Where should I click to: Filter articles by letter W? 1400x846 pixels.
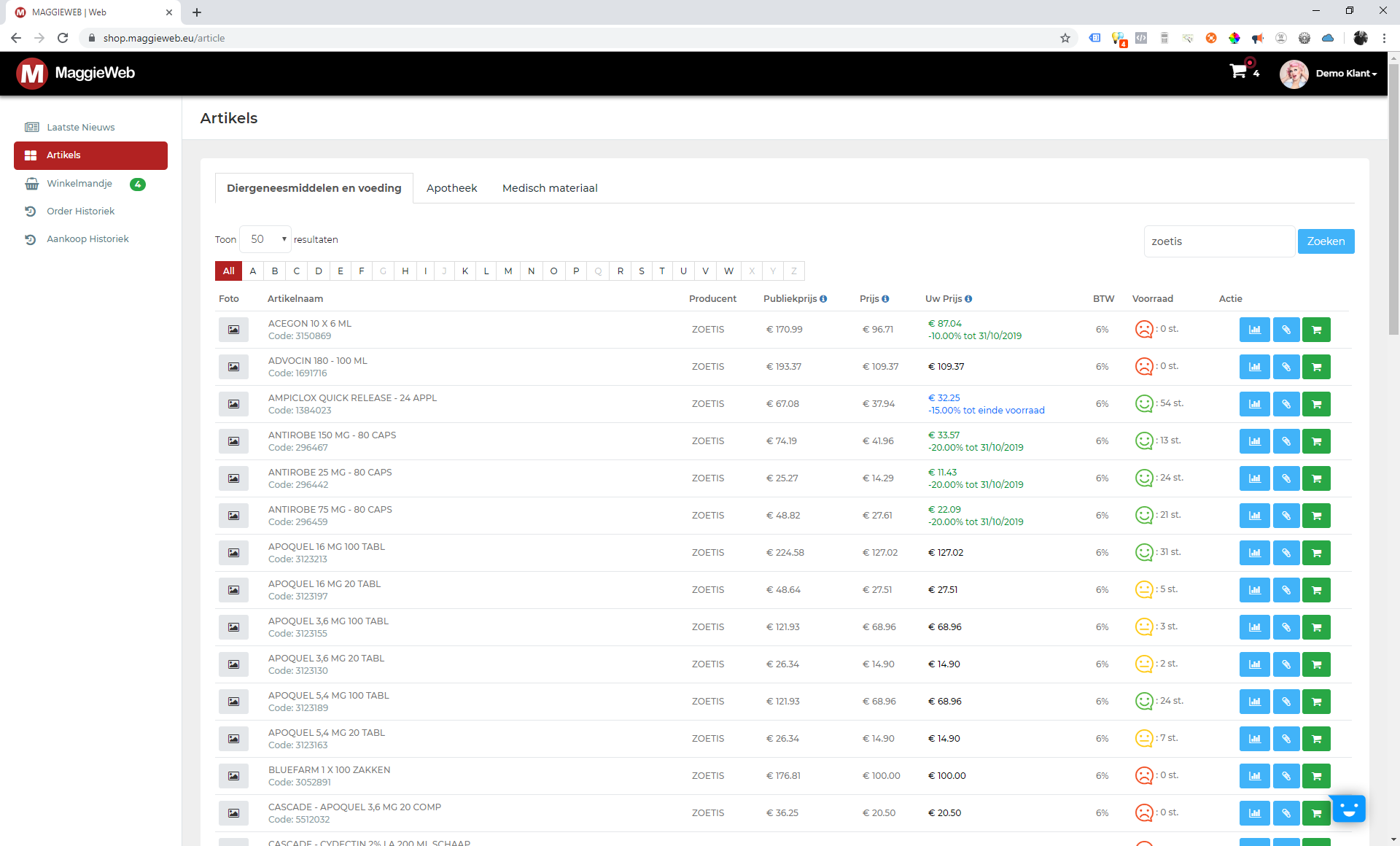[728, 271]
